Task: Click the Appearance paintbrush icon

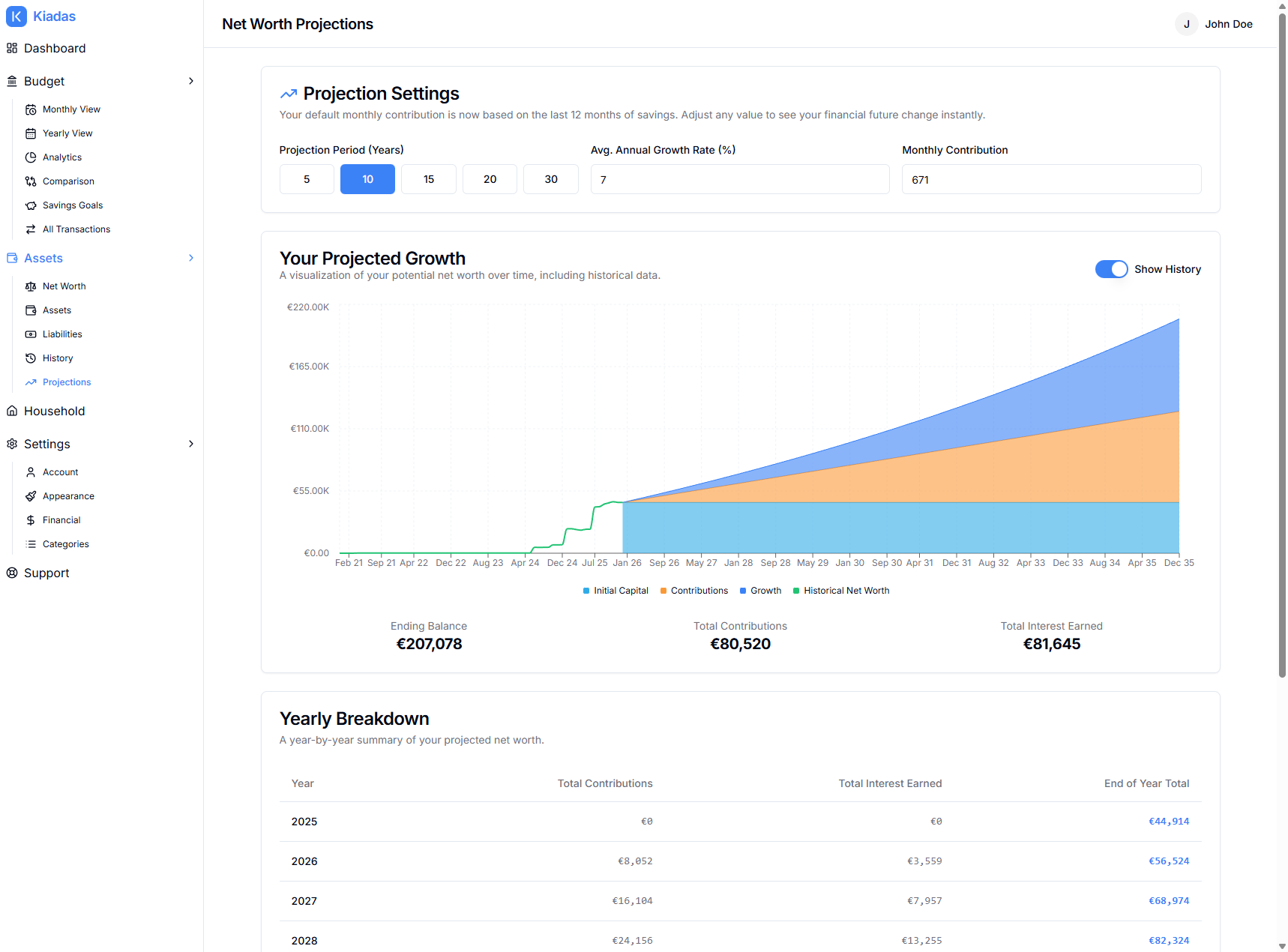Action: tap(31, 496)
